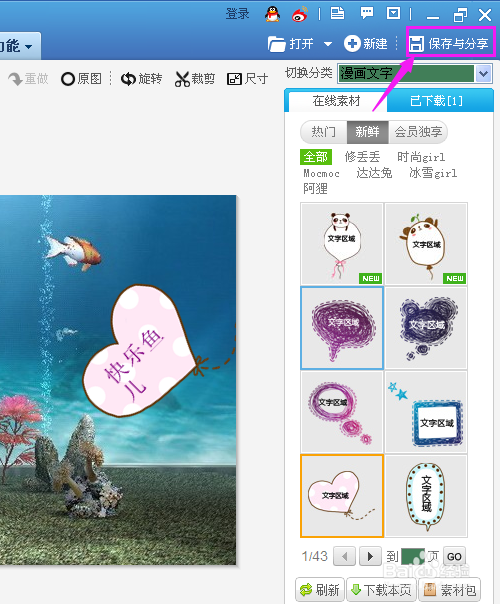Select the 裁剪 crop scissors tool

click(195, 79)
